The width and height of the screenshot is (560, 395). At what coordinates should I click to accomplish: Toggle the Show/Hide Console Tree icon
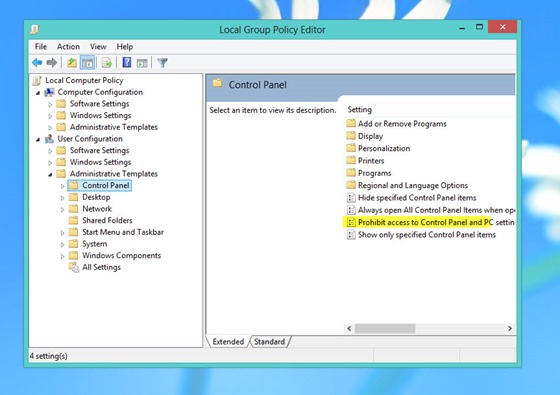[x=88, y=63]
